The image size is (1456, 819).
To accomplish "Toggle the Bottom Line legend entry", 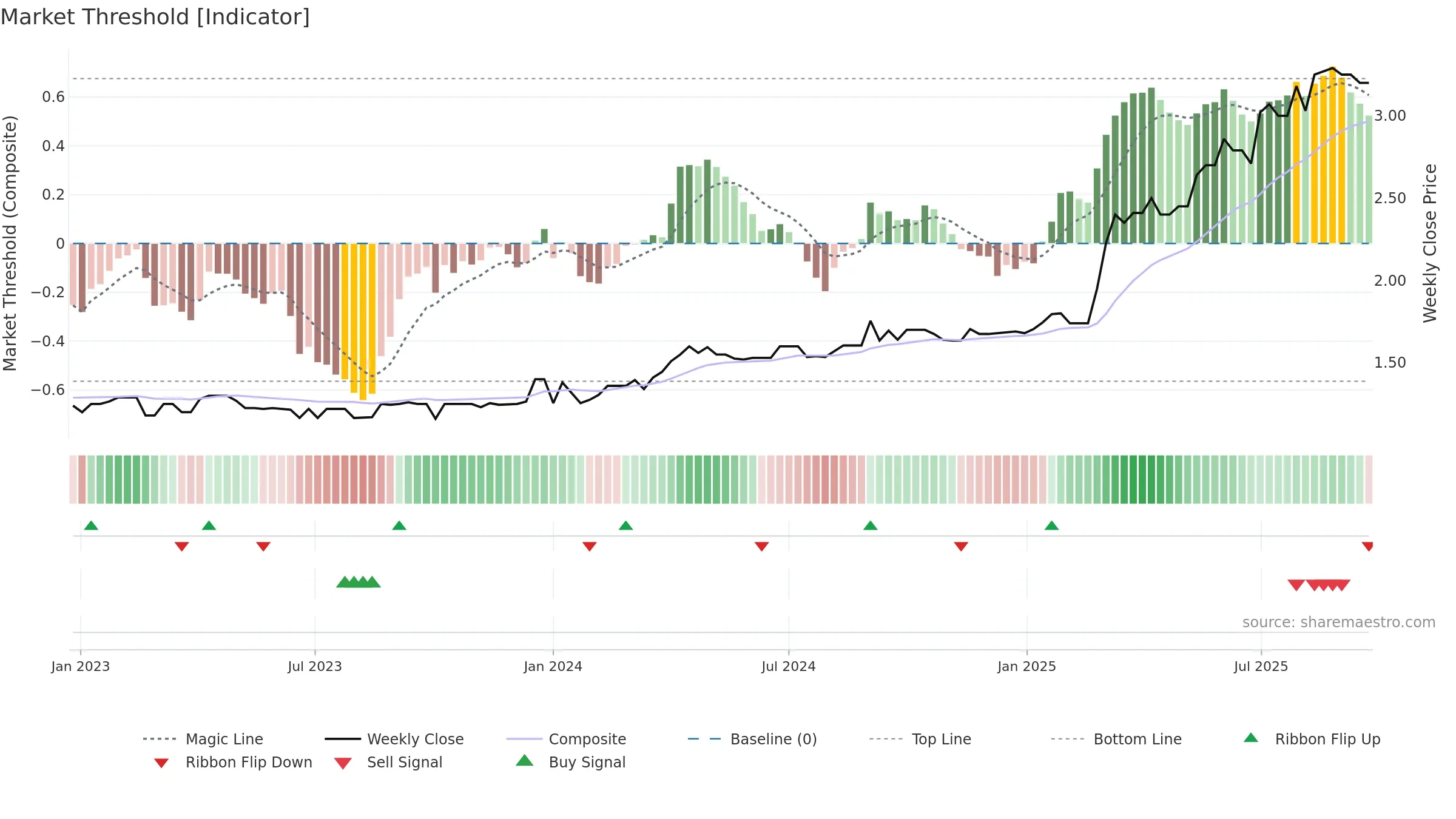I will pos(1116,739).
